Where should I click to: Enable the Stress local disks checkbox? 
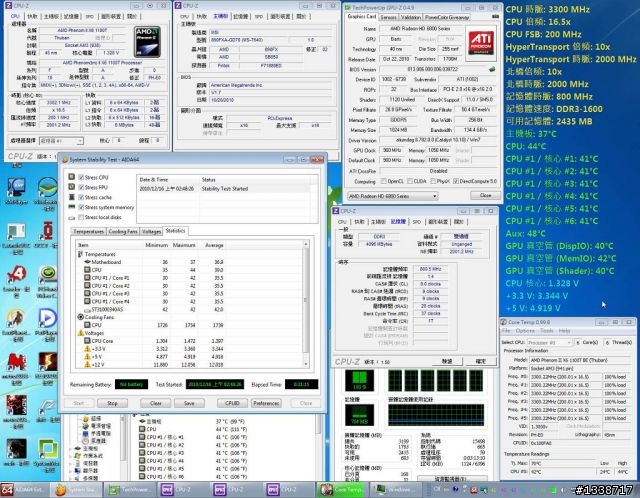pos(81,217)
